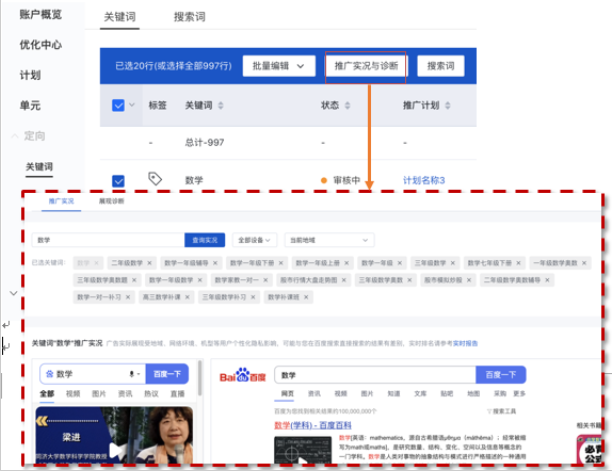Open 更多 in the desktop preview tabs
Image resolution: width=612 pixels, height=474 pixels.
[x=519, y=394]
